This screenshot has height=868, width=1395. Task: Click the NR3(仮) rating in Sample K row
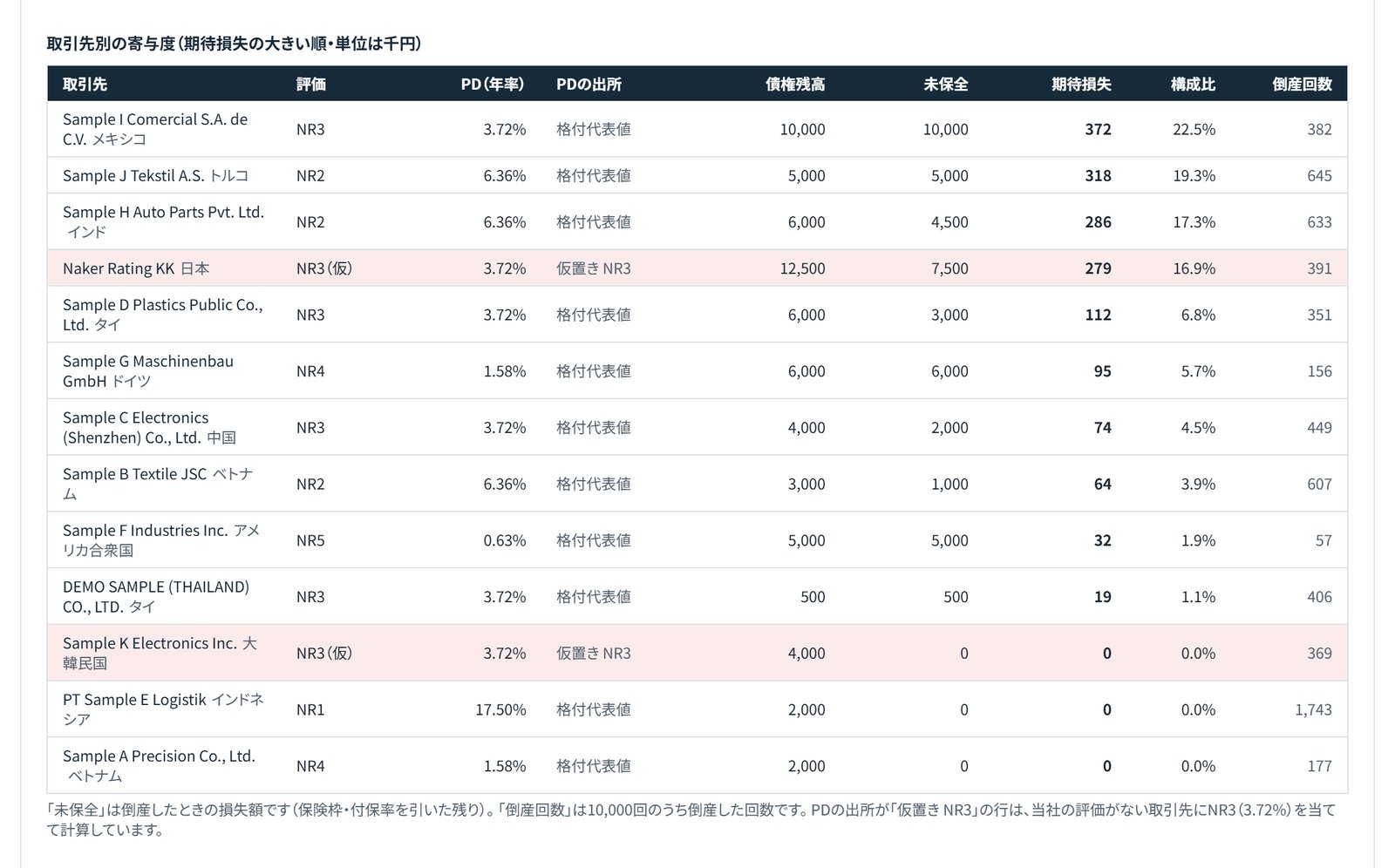click(324, 653)
